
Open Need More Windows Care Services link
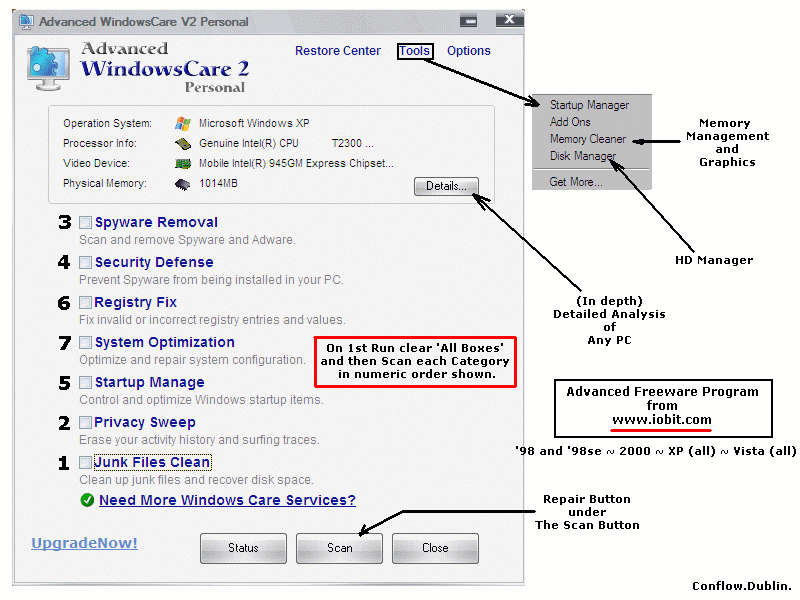pyautogui.click(x=228, y=500)
